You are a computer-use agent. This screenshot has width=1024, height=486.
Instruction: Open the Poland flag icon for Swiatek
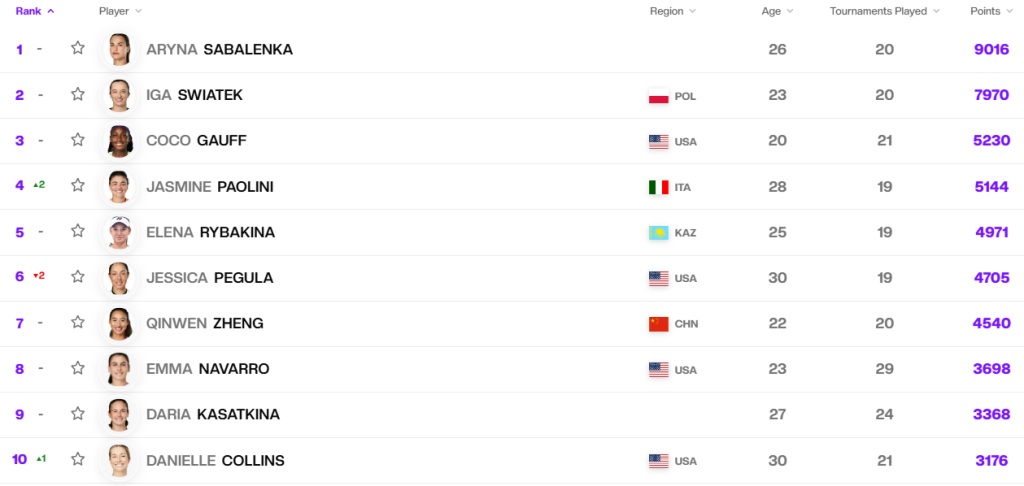658,97
